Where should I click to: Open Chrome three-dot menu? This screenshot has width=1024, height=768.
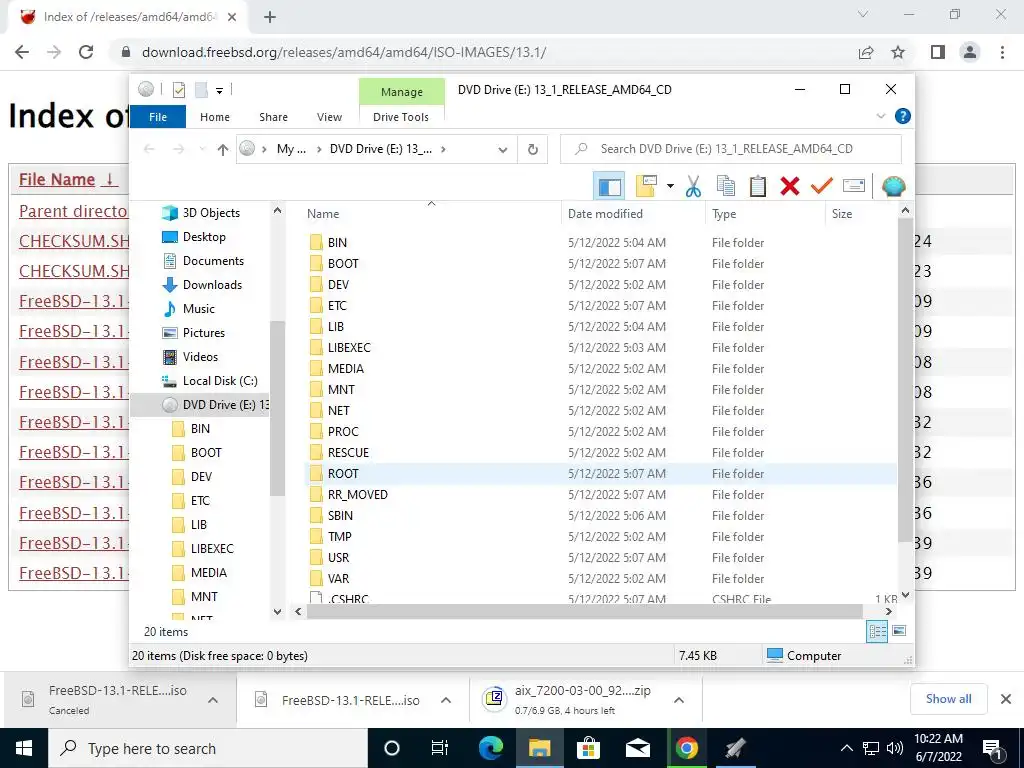click(1002, 52)
